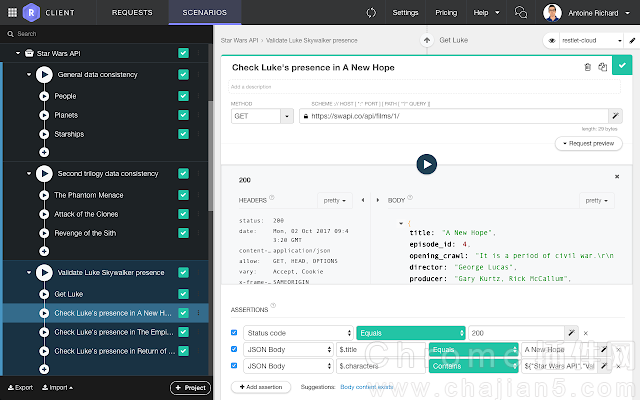Add request below Return of the Jedi check
The image size is (640, 400).
tap(44, 369)
